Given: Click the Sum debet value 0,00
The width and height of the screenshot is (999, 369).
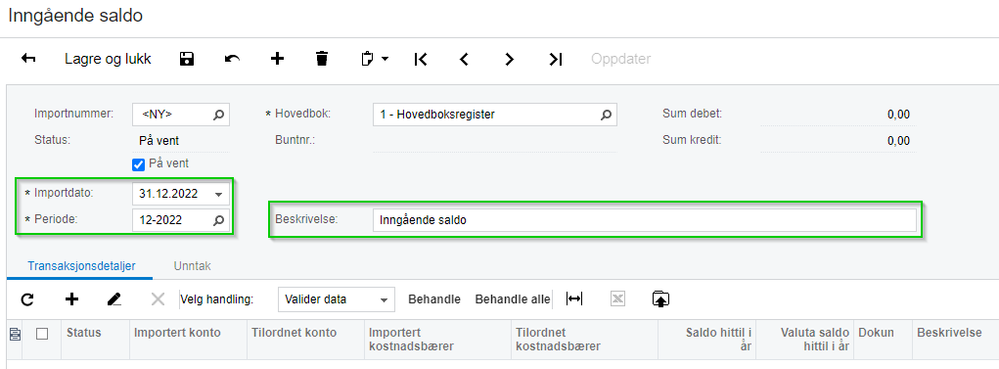Looking at the screenshot, I should (898, 115).
